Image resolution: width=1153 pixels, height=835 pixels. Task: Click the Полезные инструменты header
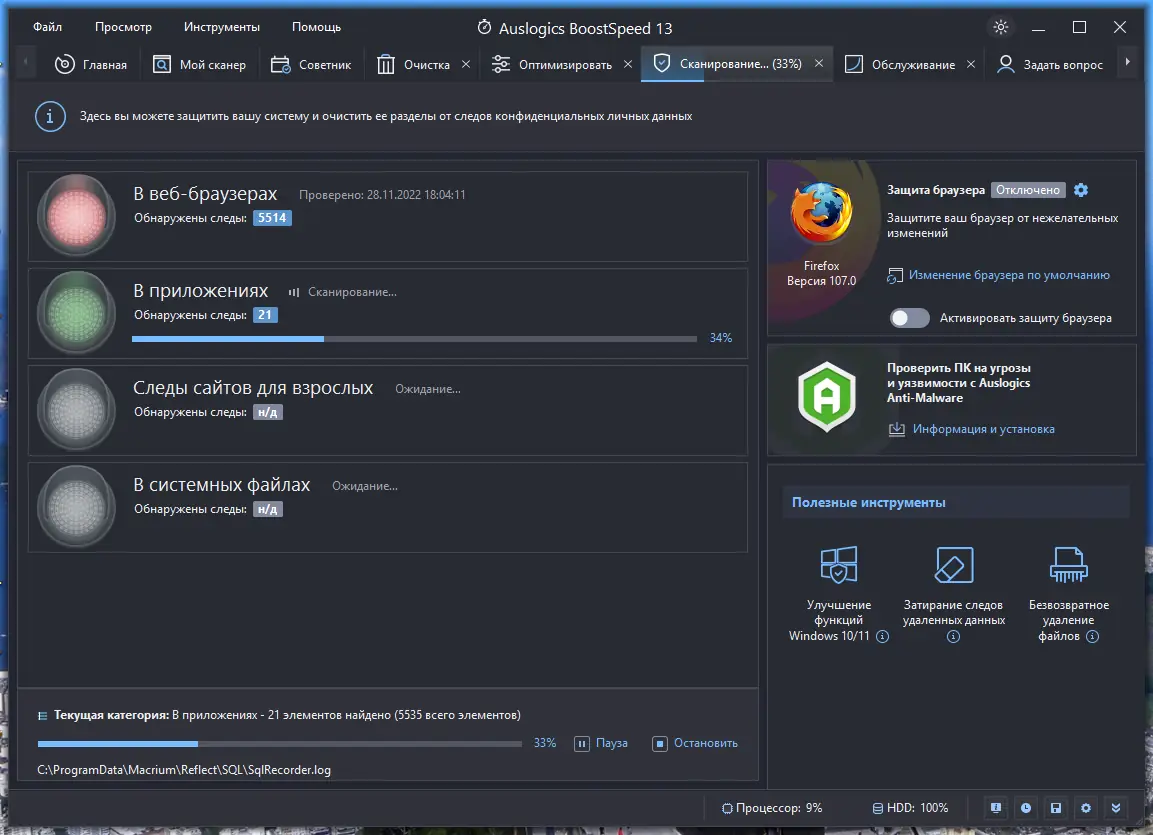coord(955,503)
